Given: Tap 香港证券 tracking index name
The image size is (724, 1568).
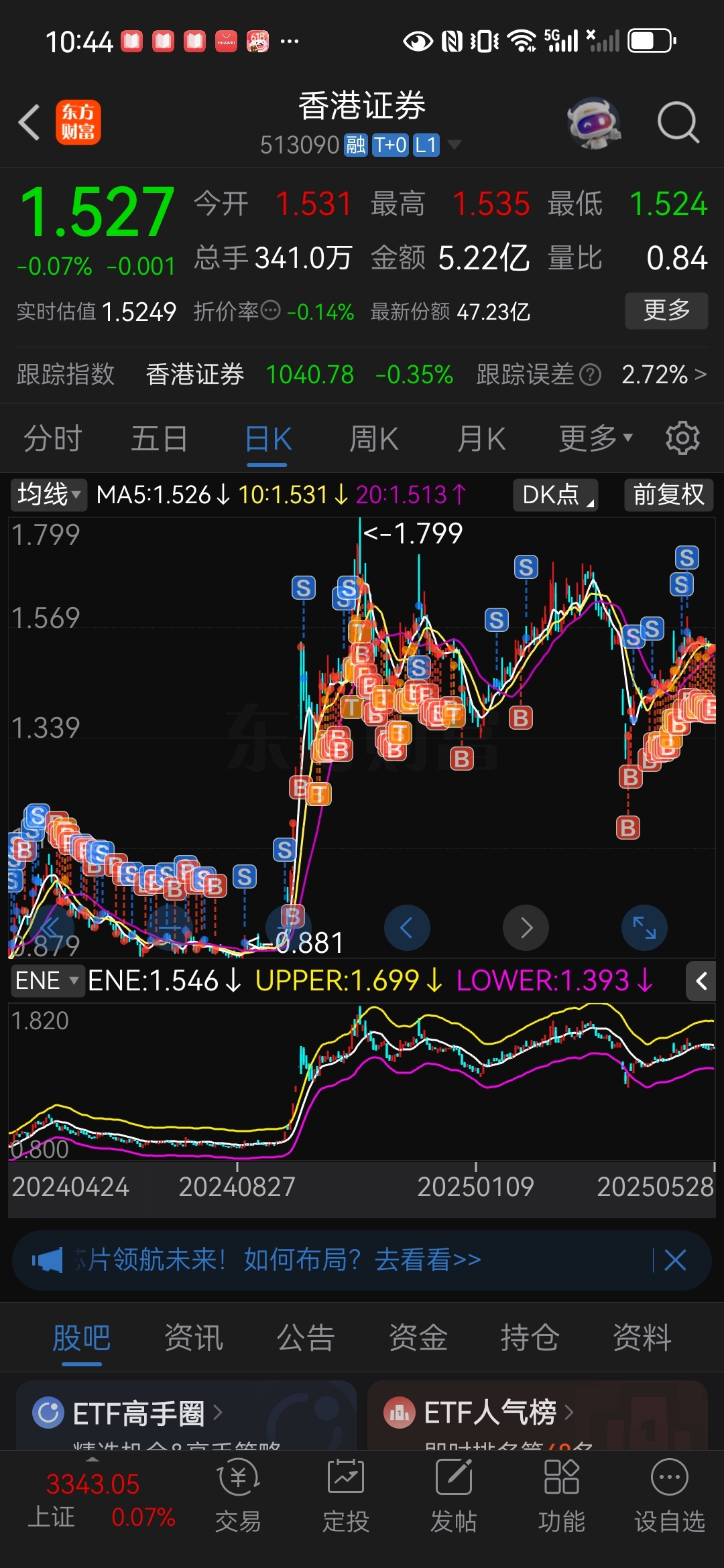Looking at the screenshot, I should pyautogui.click(x=195, y=375).
